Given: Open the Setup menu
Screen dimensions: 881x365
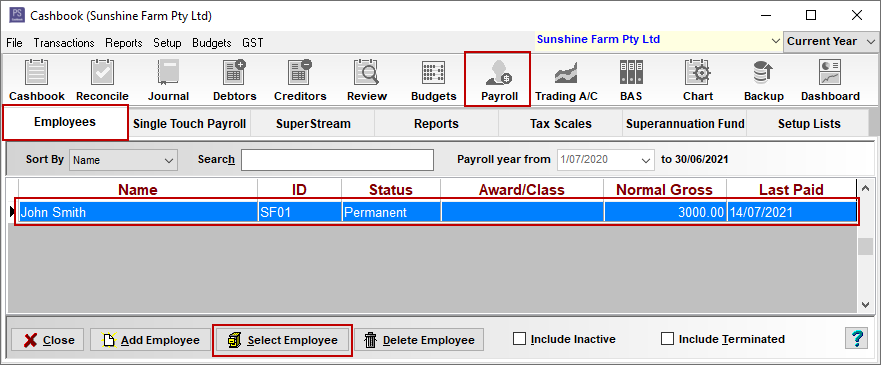Looking at the screenshot, I should click(x=167, y=43).
